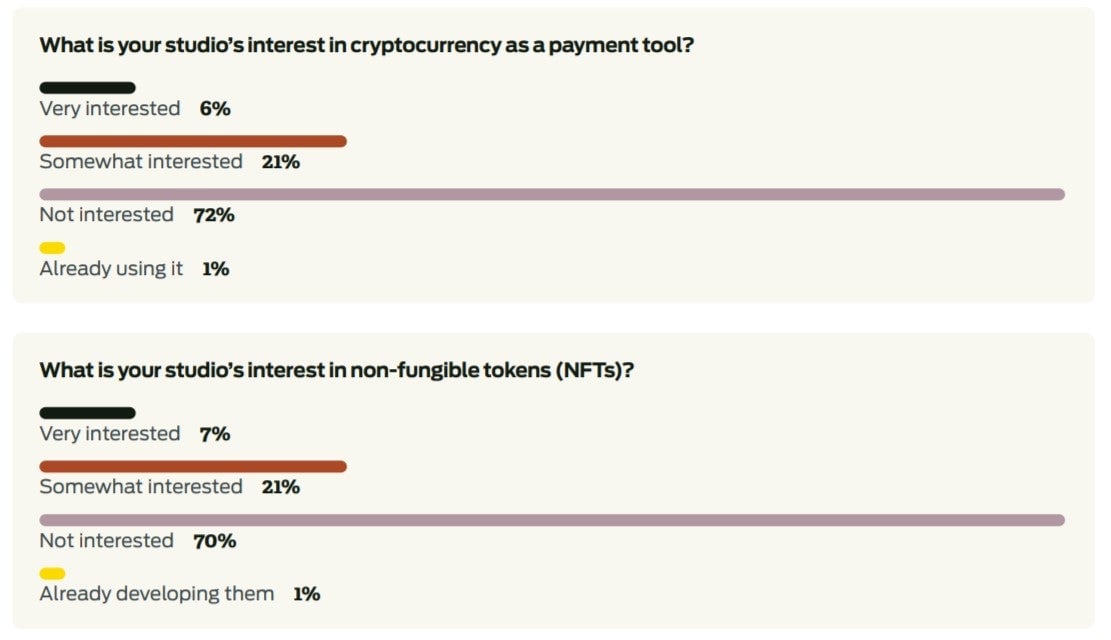The image size is (1111, 640).
Task: Click 21% value in cryptocurrency chart
Action: 281,162
